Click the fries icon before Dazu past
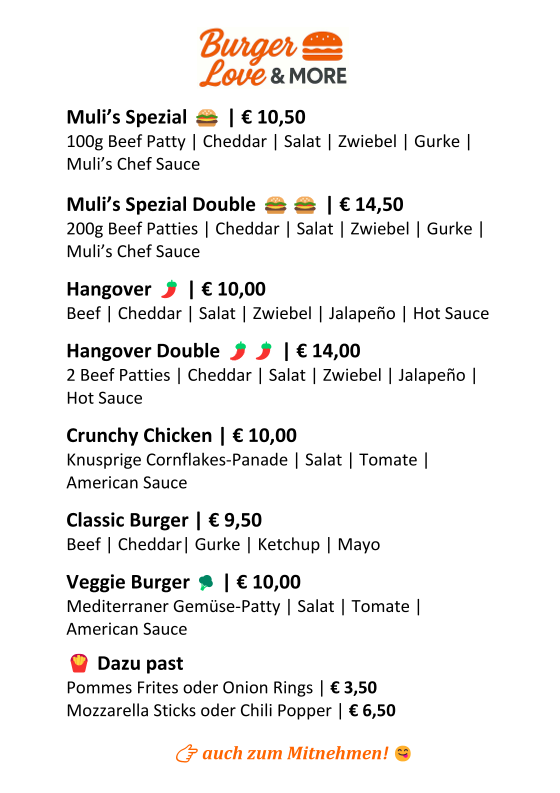This screenshot has height=793, width=560. [79, 663]
